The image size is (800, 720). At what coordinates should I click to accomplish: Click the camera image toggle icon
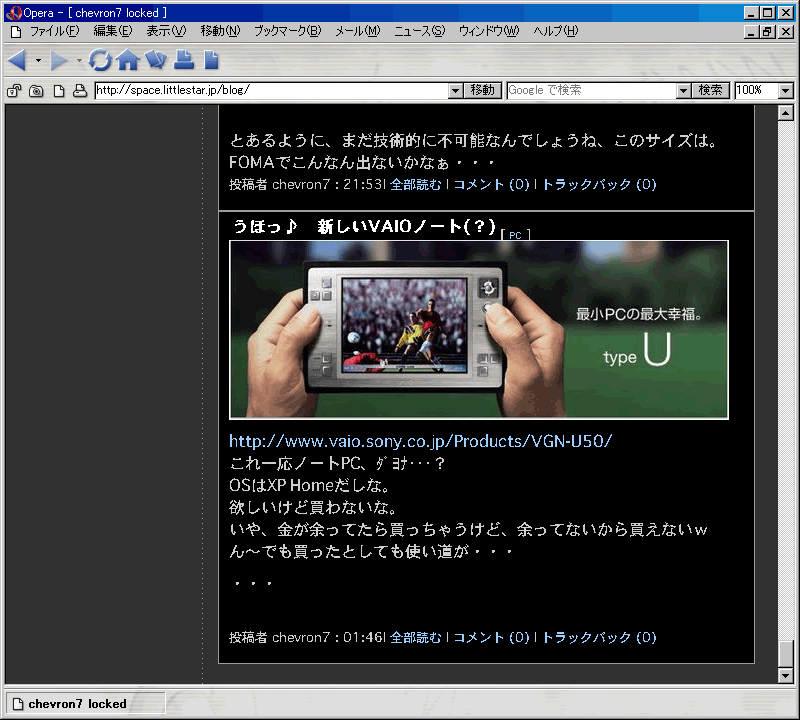(x=36, y=91)
